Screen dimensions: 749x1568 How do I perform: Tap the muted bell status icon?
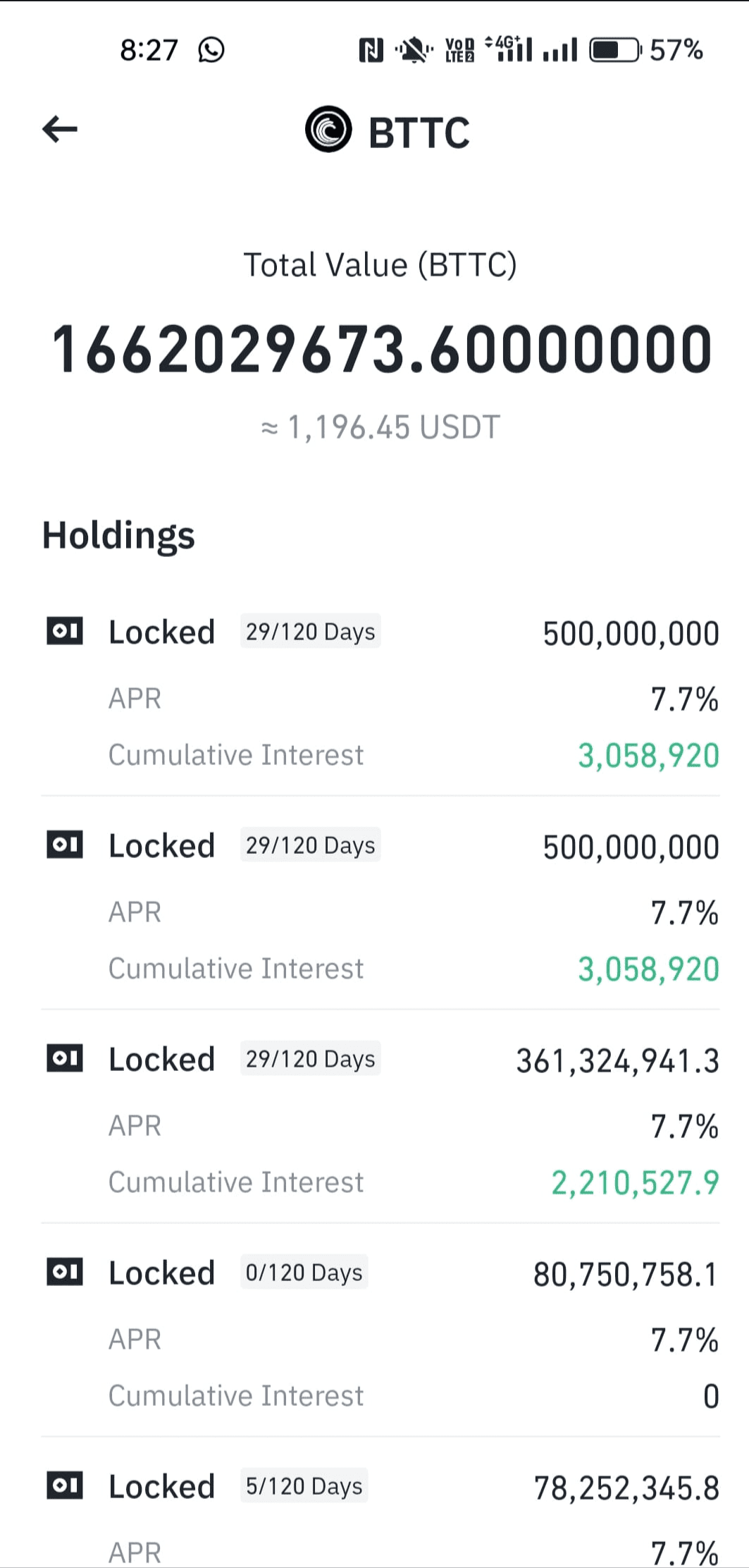[414, 50]
